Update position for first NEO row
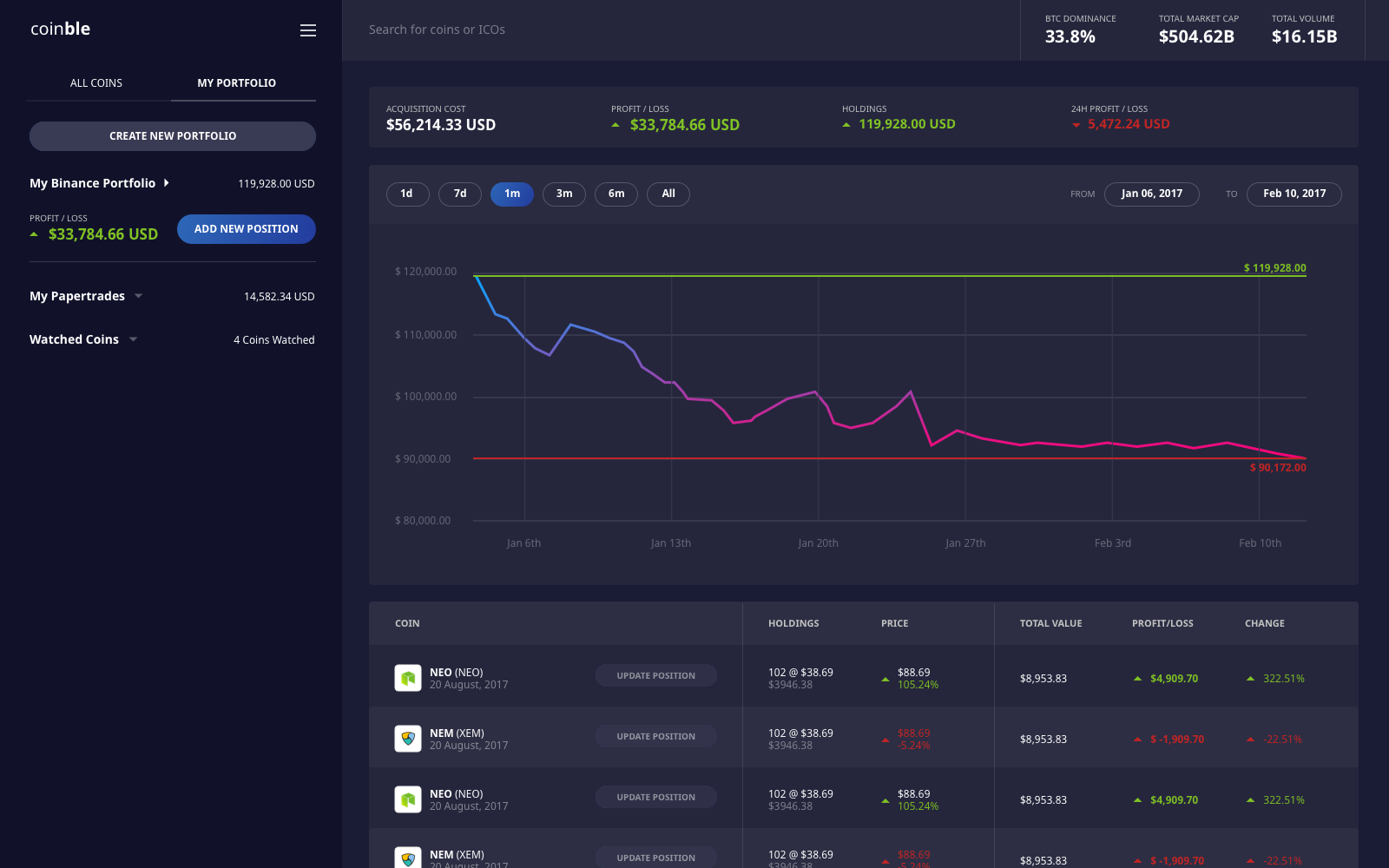Image resolution: width=1389 pixels, height=868 pixels. [x=656, y=675]
